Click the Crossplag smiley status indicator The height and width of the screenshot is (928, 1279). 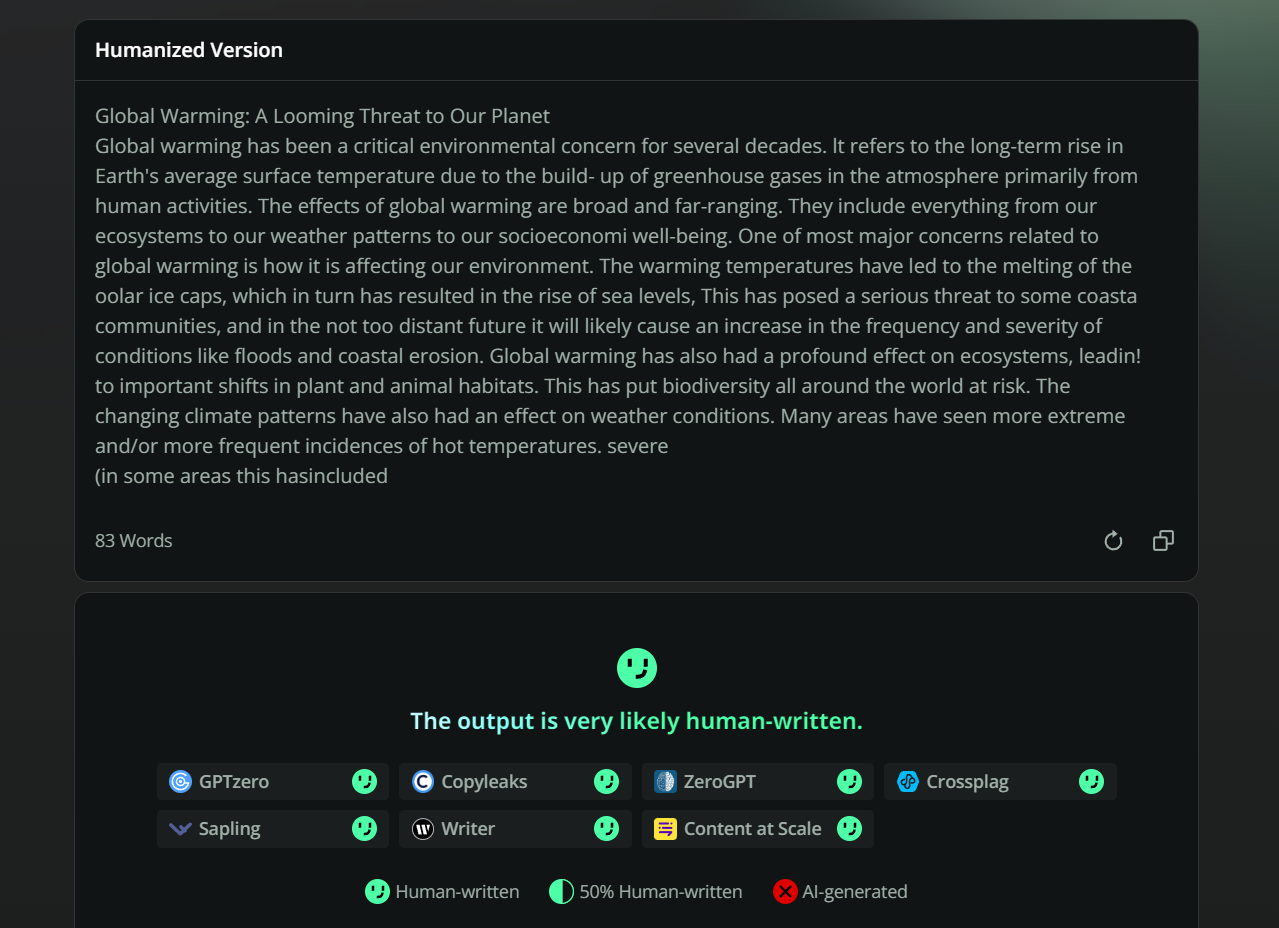[x=1092, y=782]
